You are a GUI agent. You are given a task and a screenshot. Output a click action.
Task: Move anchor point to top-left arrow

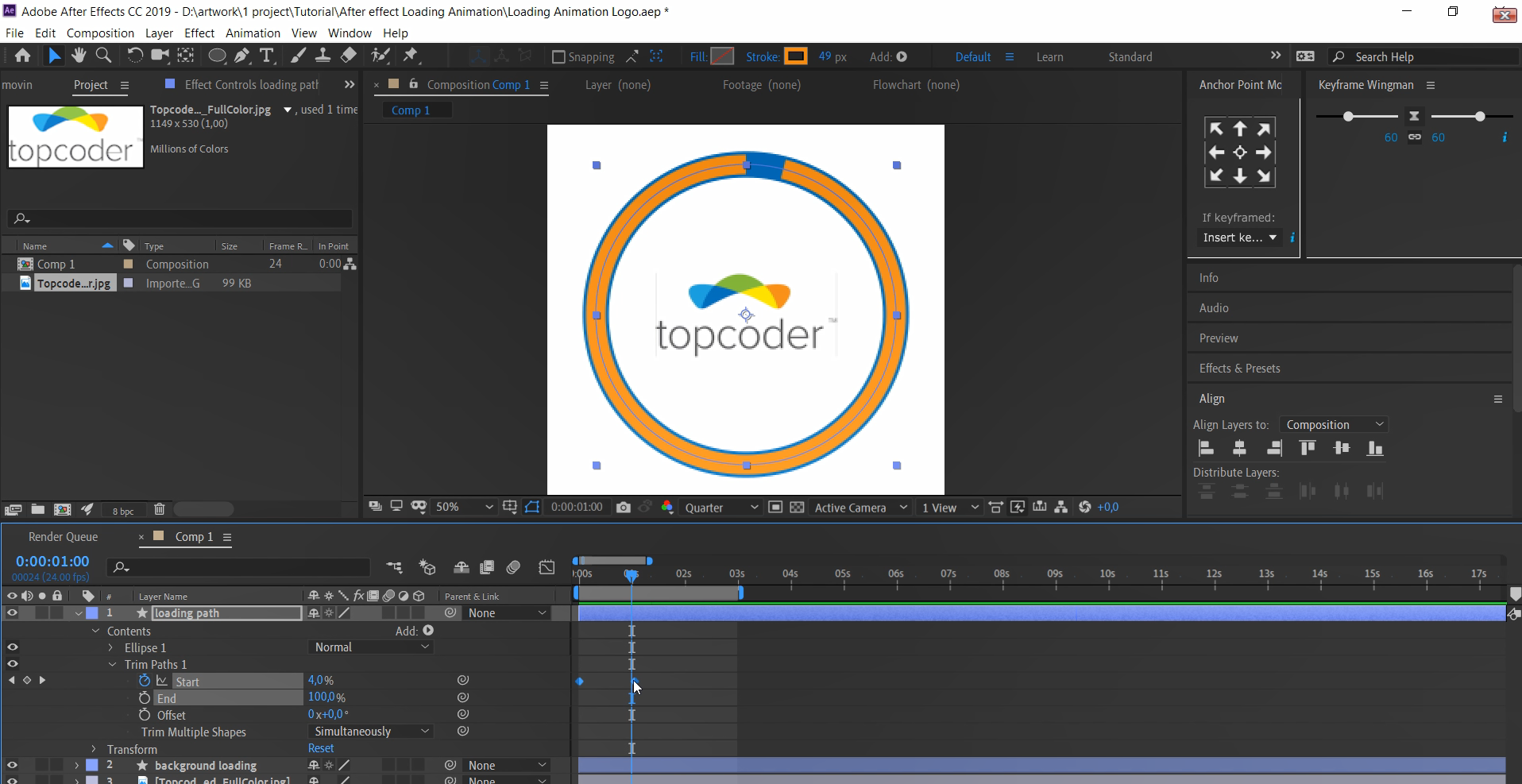pos(1215,129)
